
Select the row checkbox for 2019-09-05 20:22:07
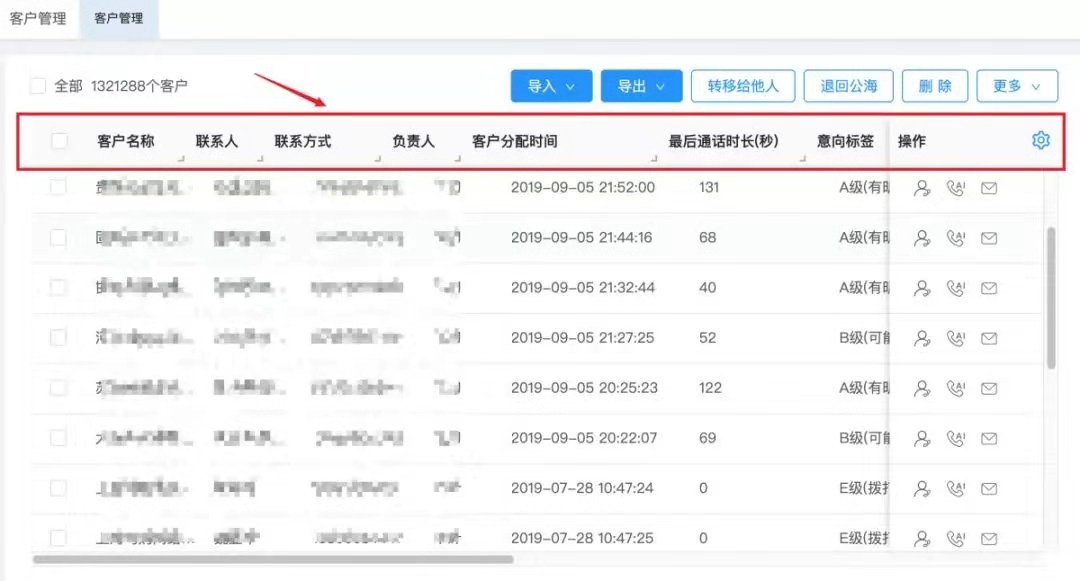click(x=59, y=438)
